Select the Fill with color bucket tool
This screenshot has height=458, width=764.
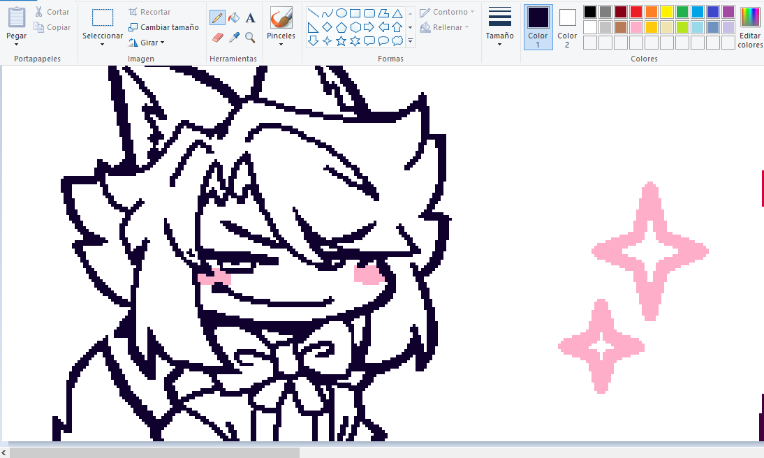234,18
